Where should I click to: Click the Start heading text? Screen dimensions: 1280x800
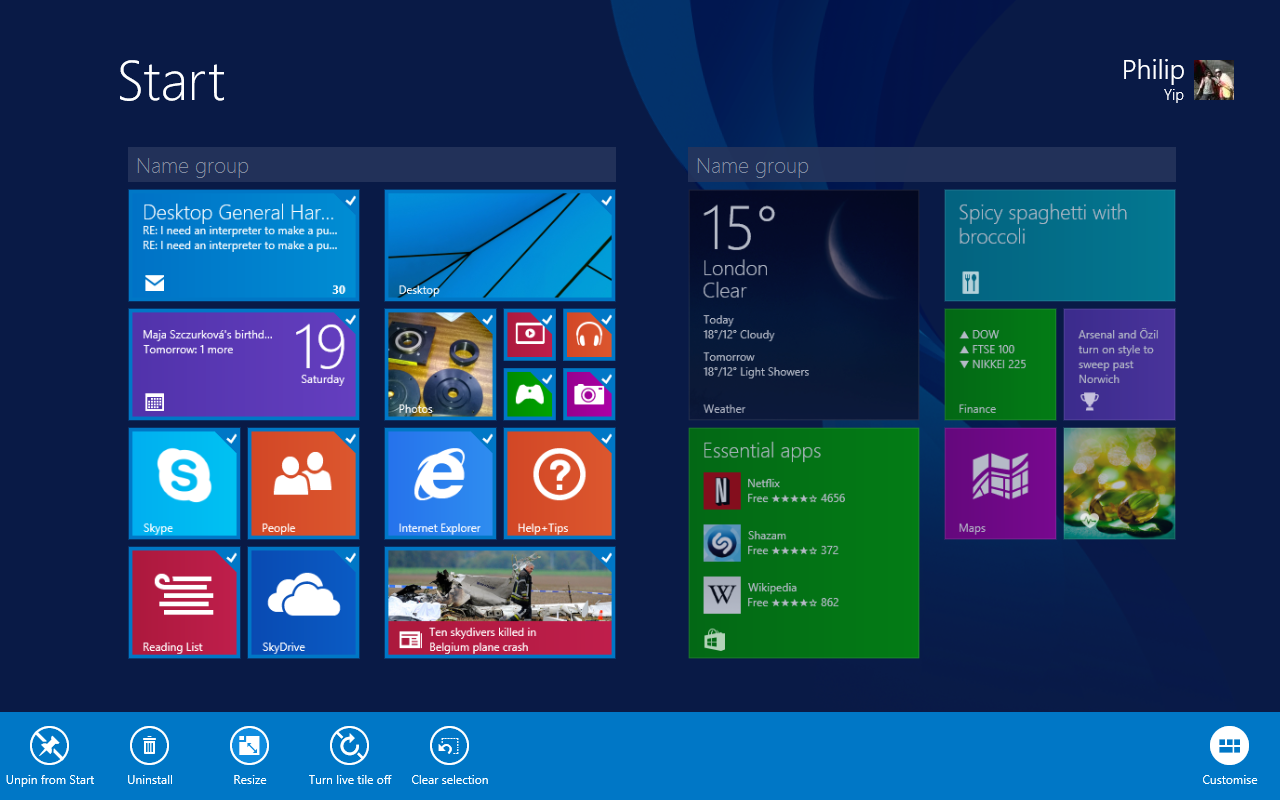click(x=172, y=81)
